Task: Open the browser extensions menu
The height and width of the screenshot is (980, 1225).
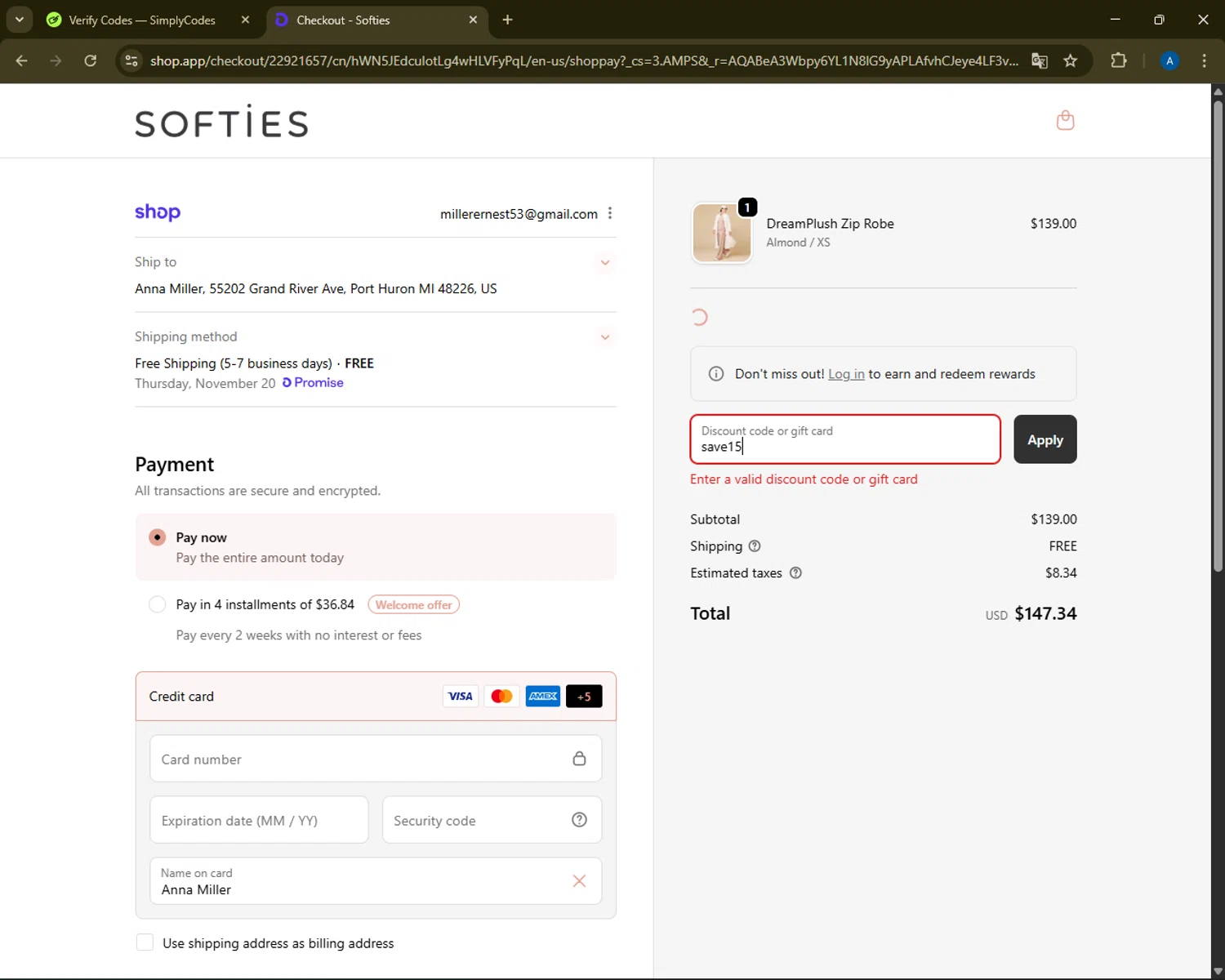Action: tap(1119, 60)
